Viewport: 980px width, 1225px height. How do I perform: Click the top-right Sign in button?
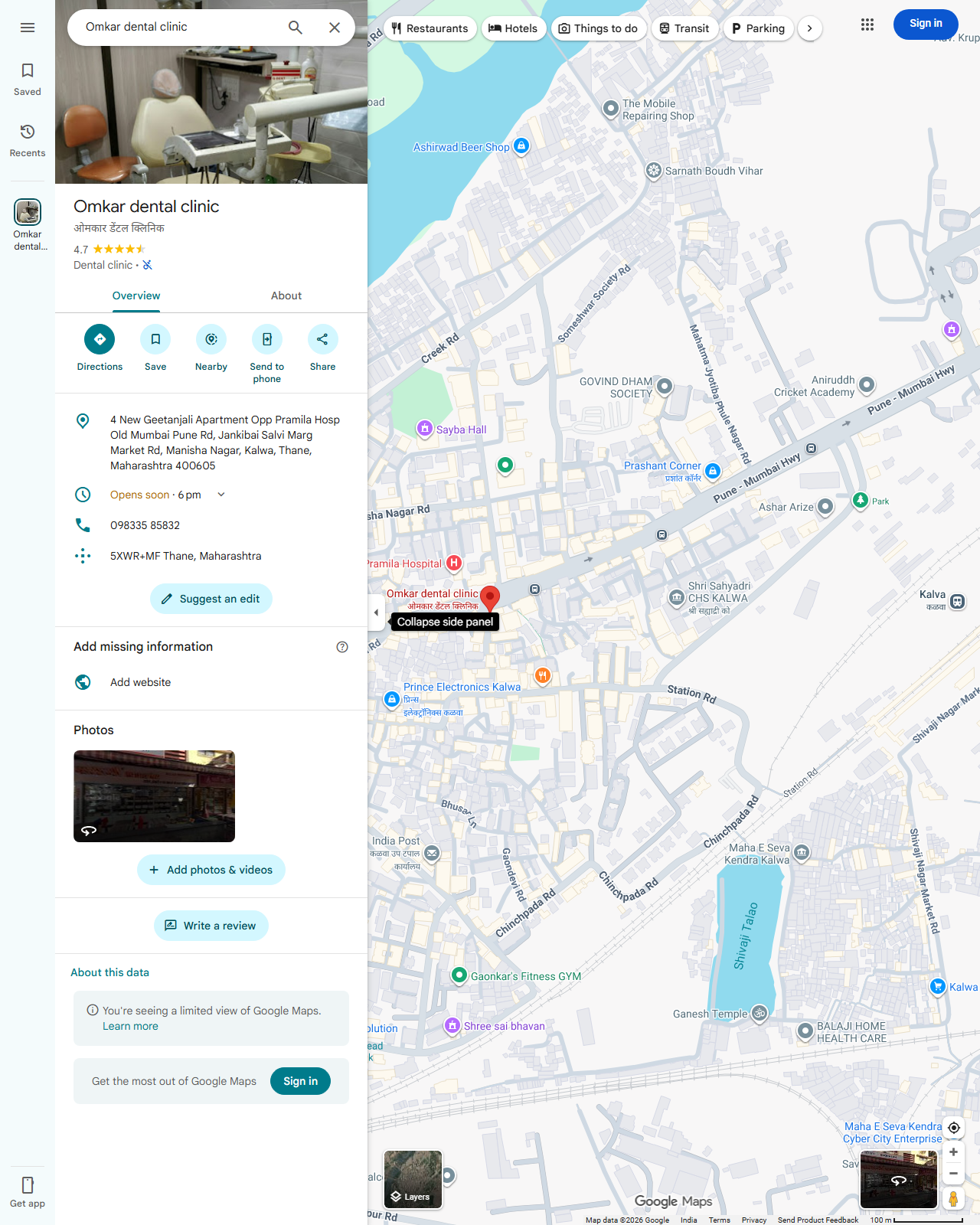[x=926, y=24]
